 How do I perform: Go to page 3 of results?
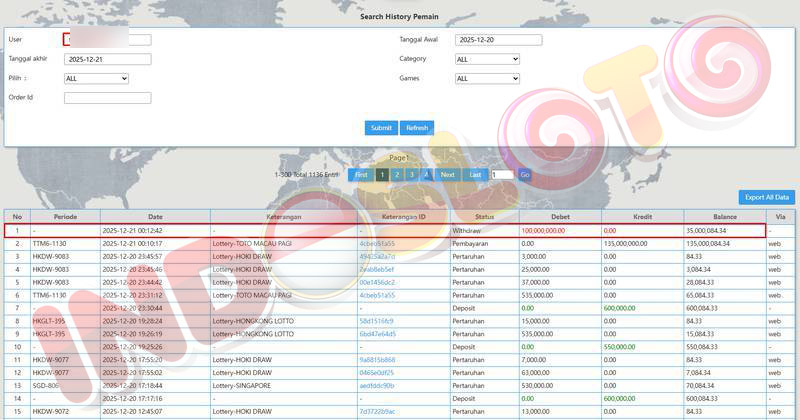point(412,174)
